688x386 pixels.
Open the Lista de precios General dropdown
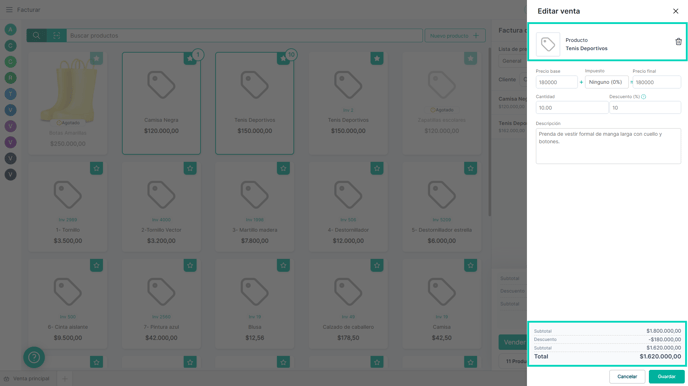click(512, 61)
